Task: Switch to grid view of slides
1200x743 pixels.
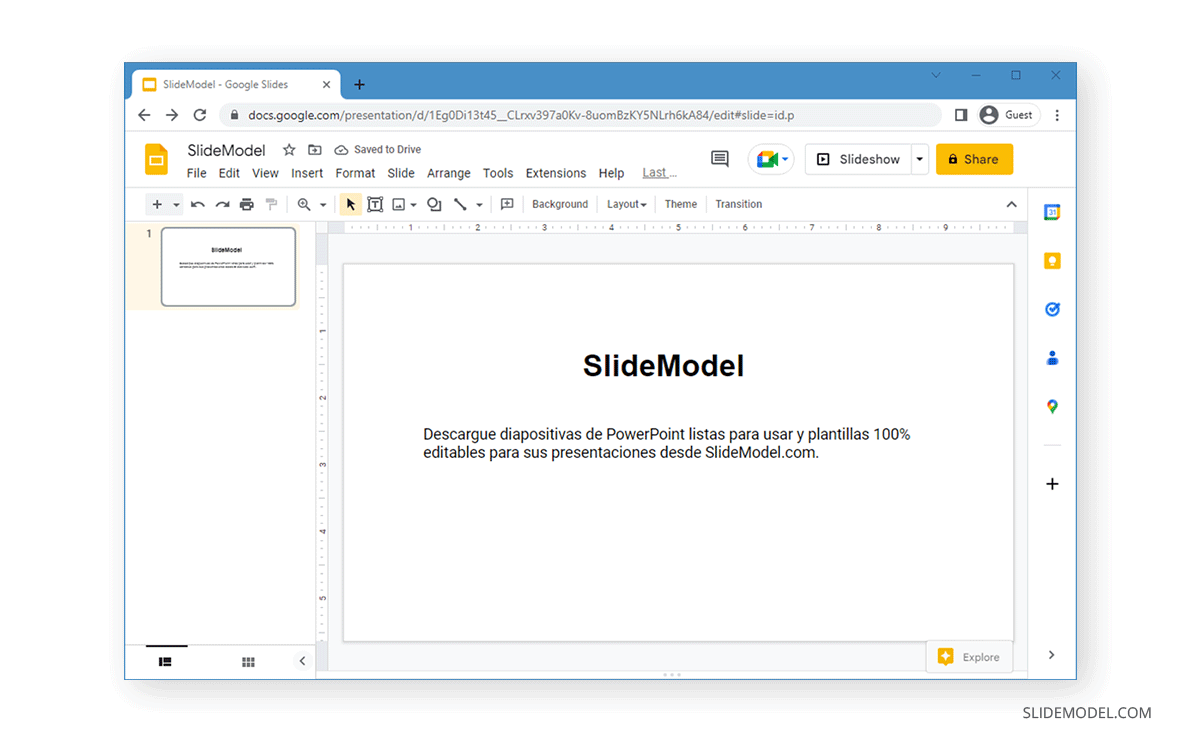Action: [248, 661]
